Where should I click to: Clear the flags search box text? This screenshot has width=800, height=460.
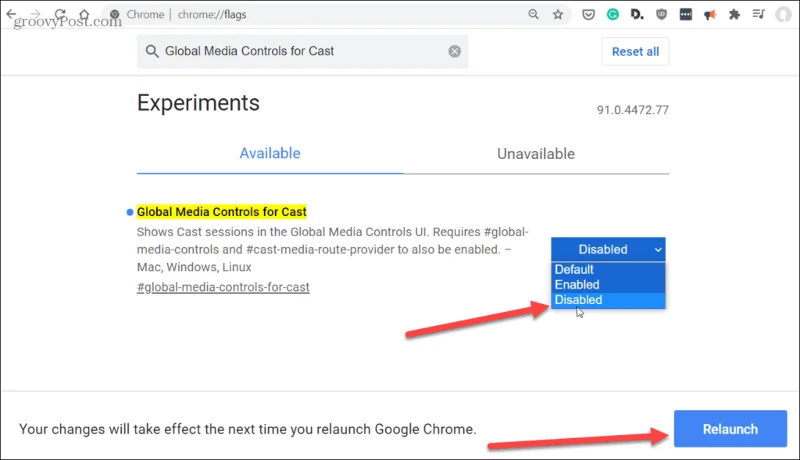[x=455, y=51]
